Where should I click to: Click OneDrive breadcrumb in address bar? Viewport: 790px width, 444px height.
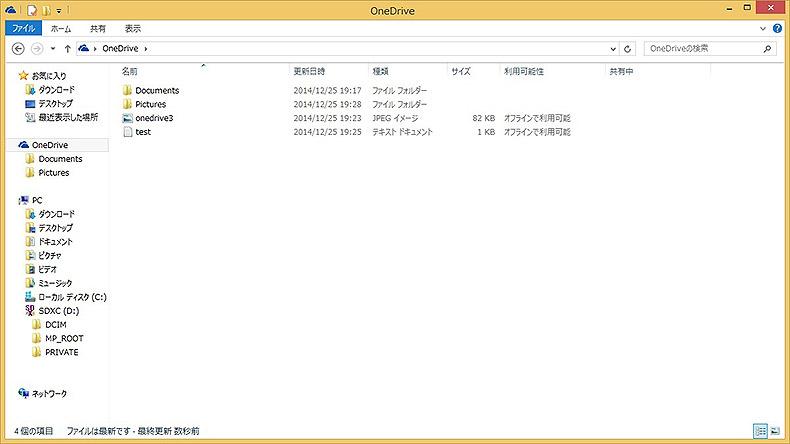click(120, 48)
